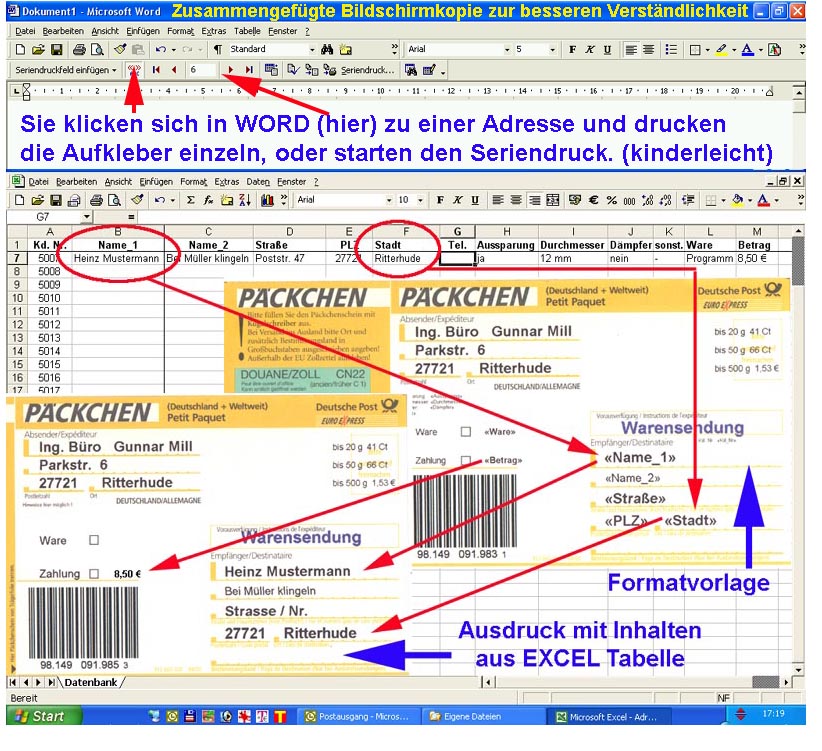The height and width of the screenshot is (751, 822).
Task: Click the binoculars Find icon in Word
Action: 327,50
